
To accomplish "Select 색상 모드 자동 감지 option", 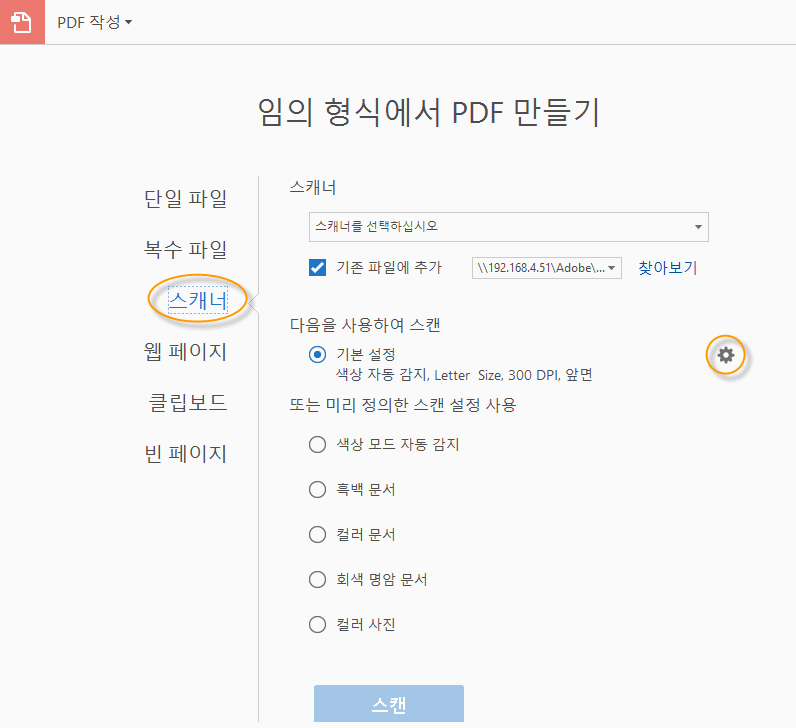I will (x=318, y=444).
